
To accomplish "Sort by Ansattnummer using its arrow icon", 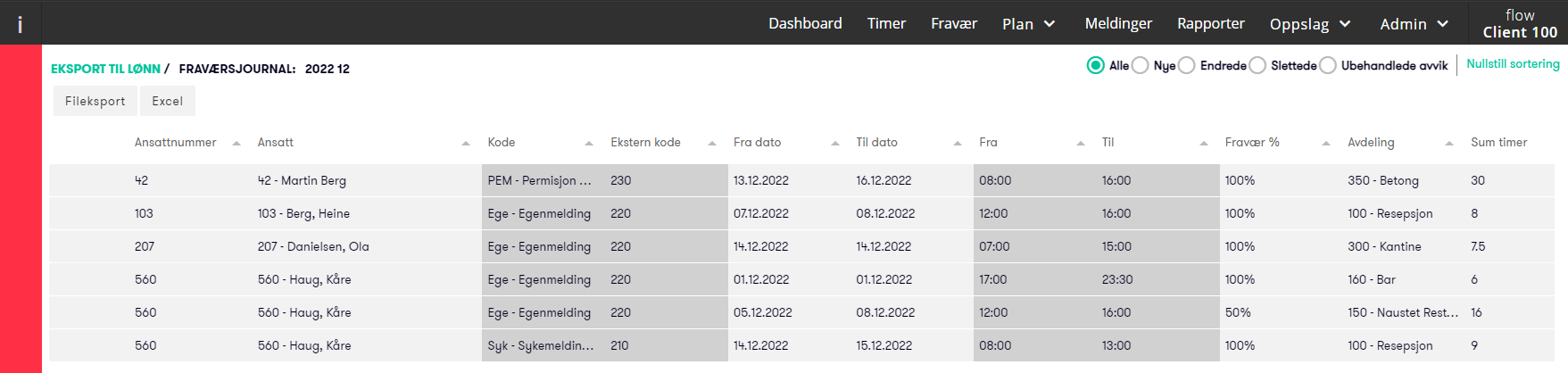I will 236,143.
